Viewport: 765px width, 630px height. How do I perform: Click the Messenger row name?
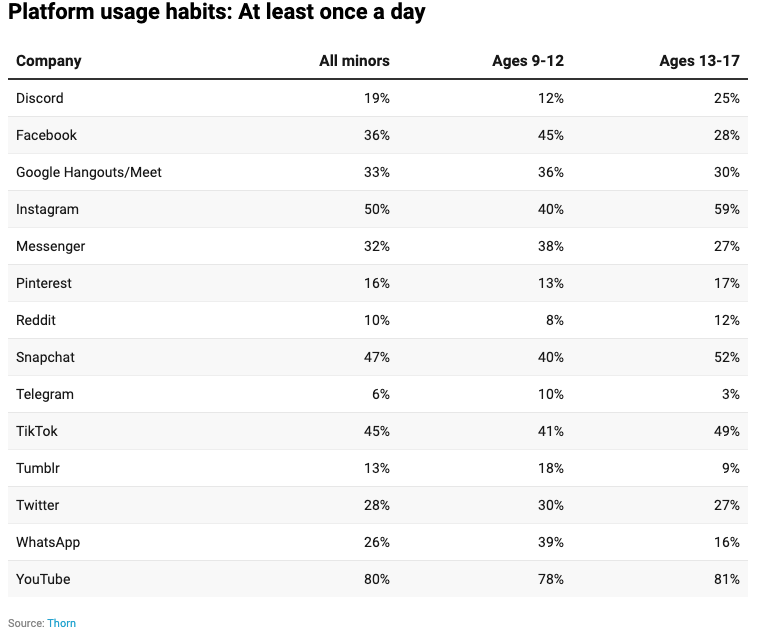tap(51, 246)
